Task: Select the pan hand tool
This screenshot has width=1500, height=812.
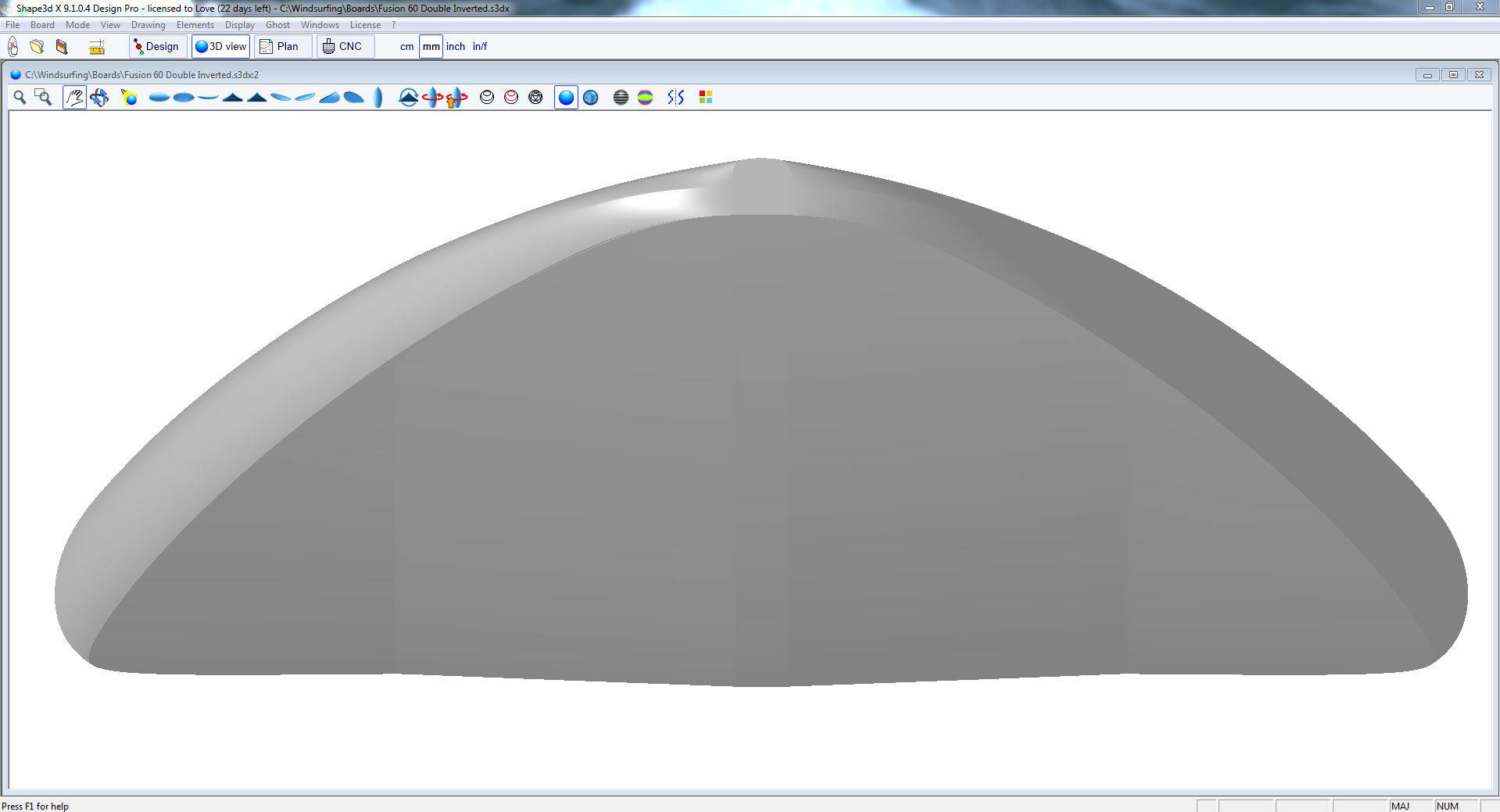Action: (x=74, y=98)
